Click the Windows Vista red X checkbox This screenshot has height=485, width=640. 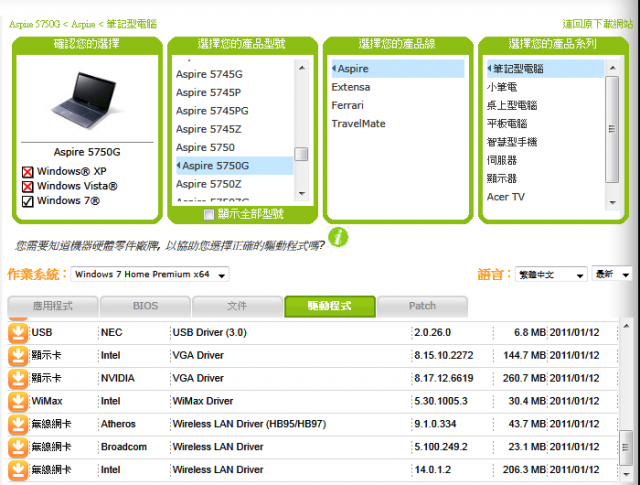pos(27,187)
